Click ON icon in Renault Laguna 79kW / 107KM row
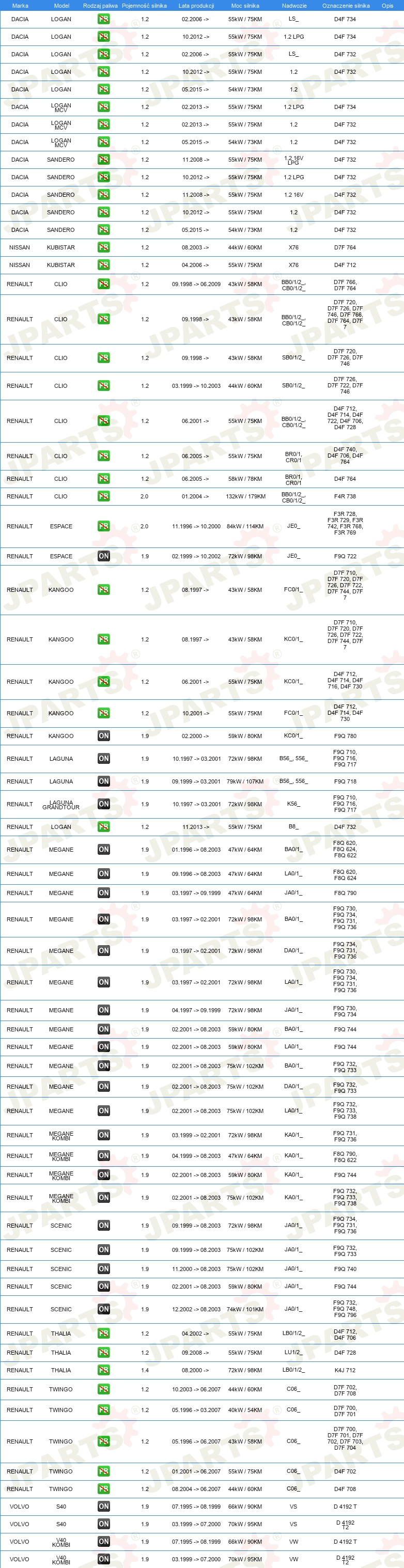Viewport: 404px width, 1568px height. [103, 781]
